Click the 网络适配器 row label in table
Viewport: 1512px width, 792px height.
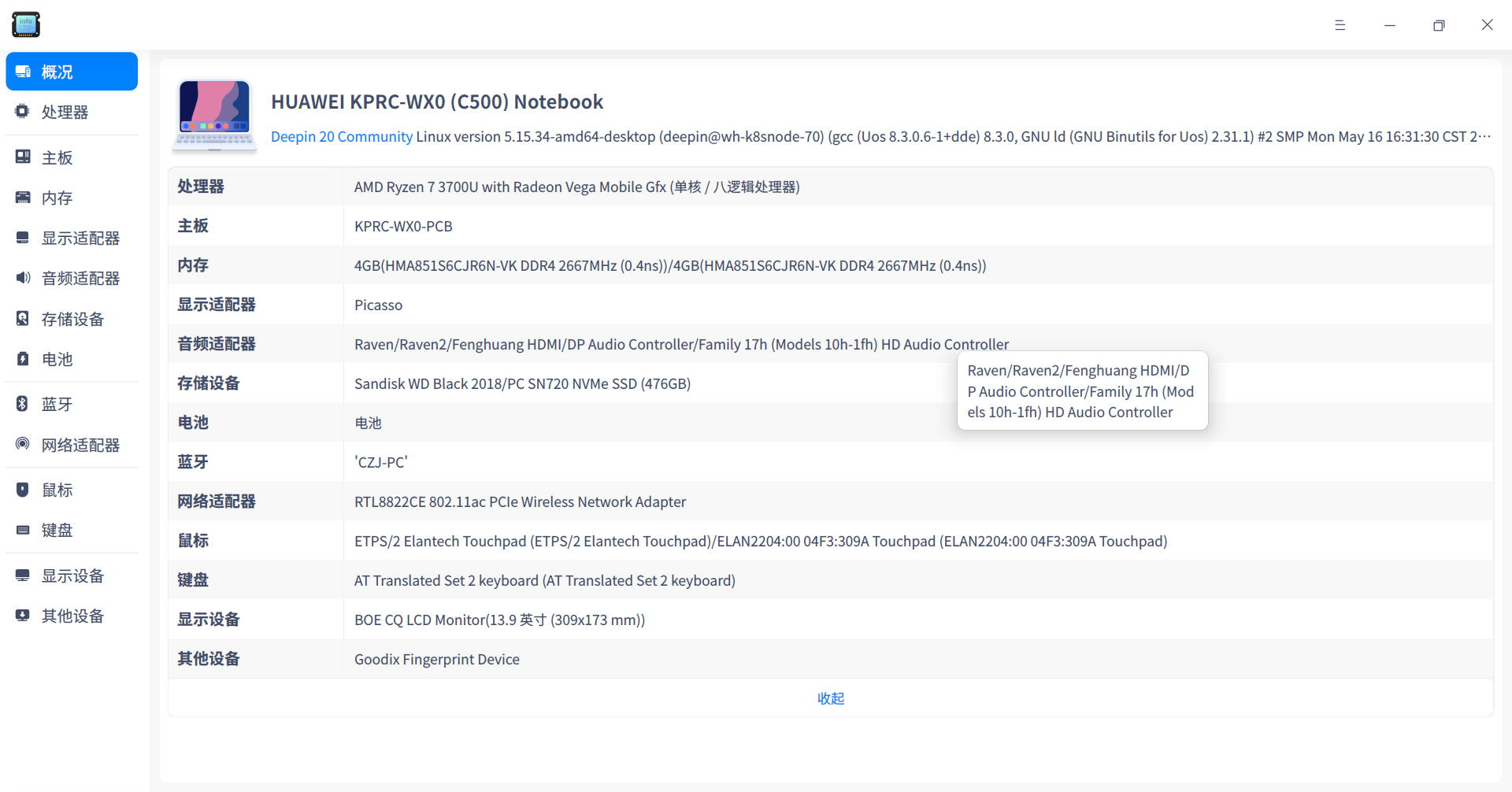(x=217, y=501)
